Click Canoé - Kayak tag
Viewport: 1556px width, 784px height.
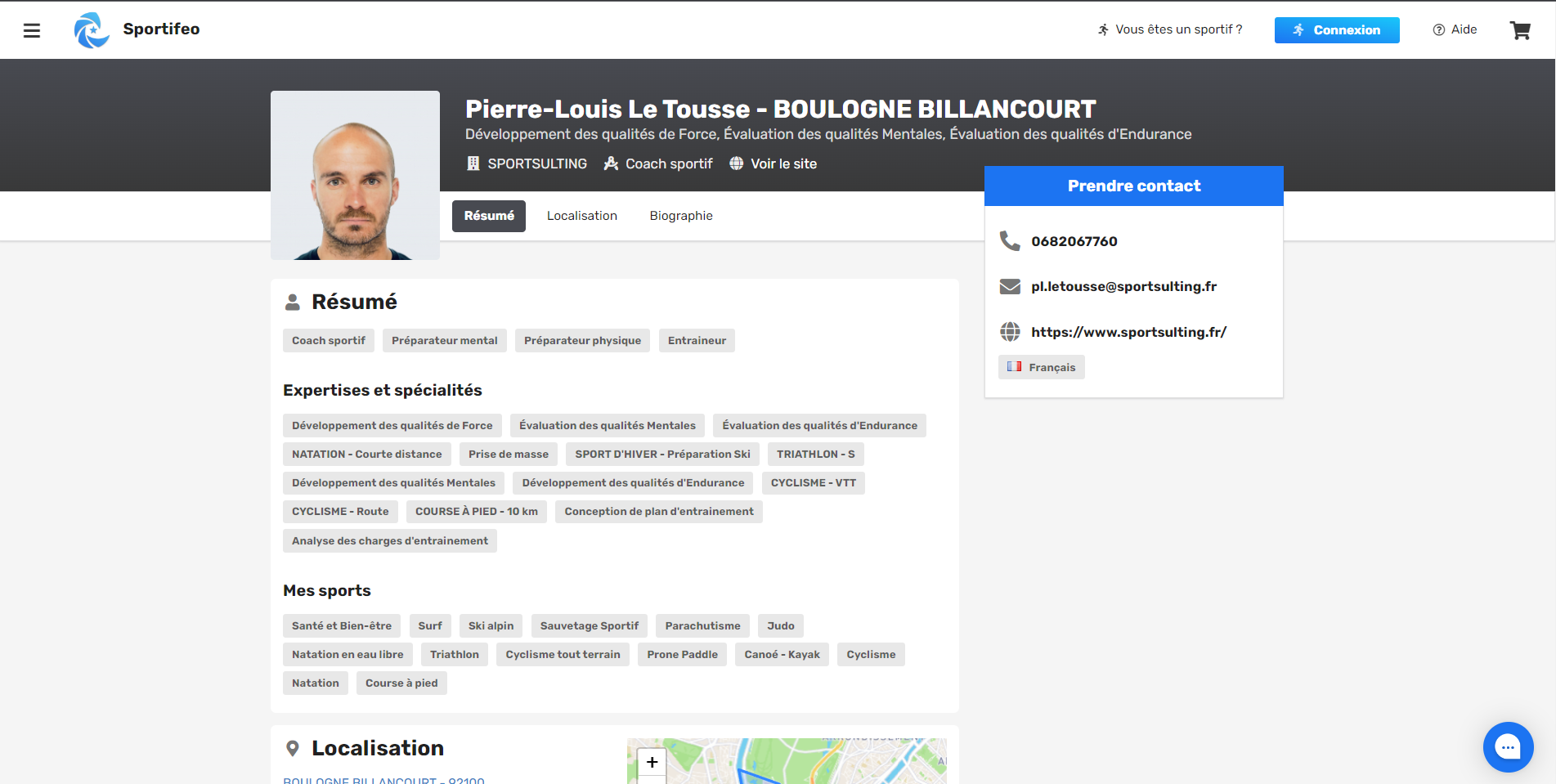tap(782, 655)
